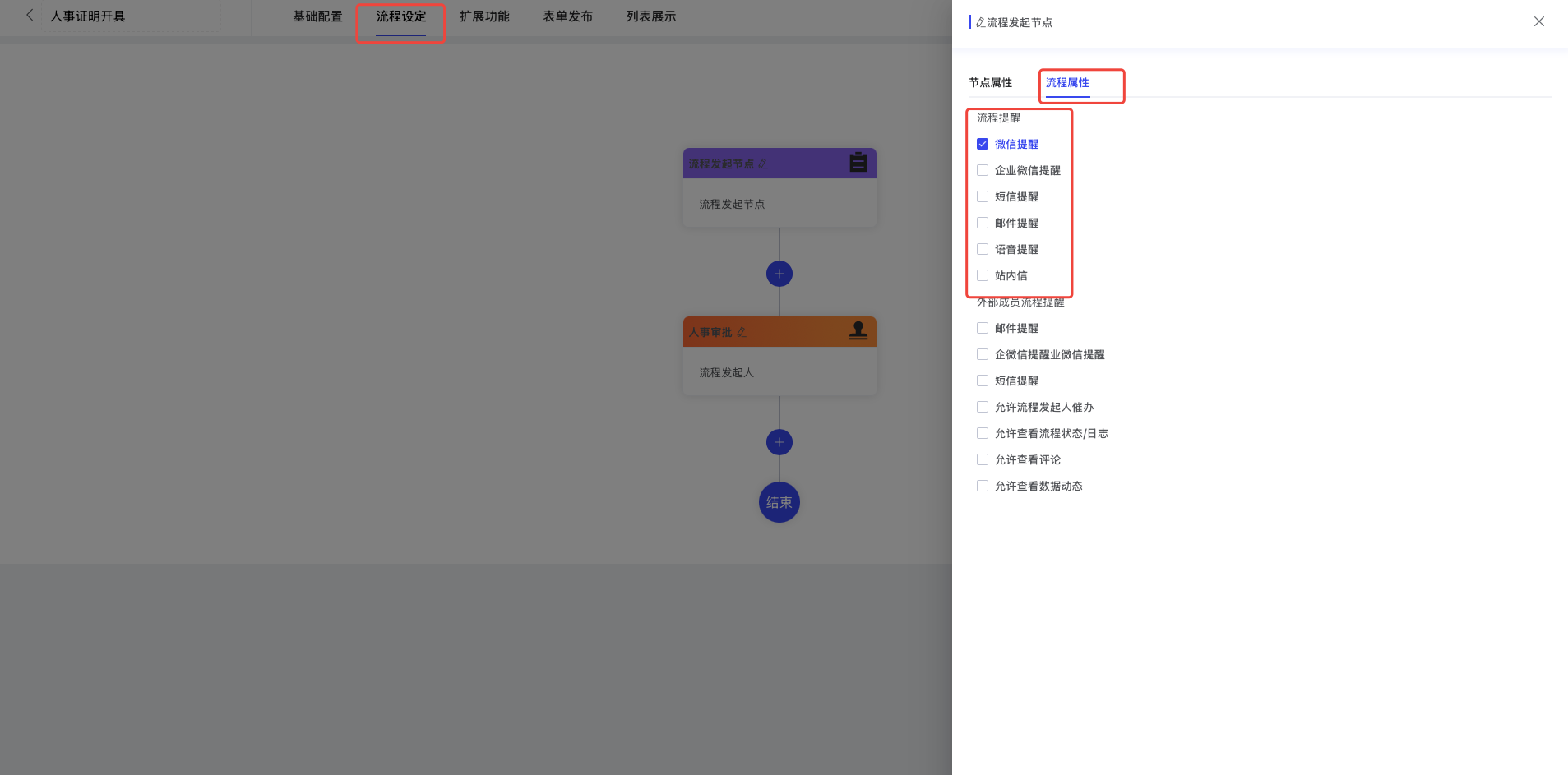Click the back arrow beside 人事证明开具
This screenshot has width=1568, height=775.
(30, 16)
